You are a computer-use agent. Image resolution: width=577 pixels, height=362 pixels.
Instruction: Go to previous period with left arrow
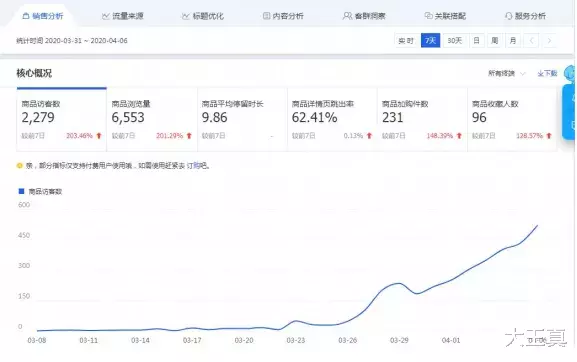531,40
